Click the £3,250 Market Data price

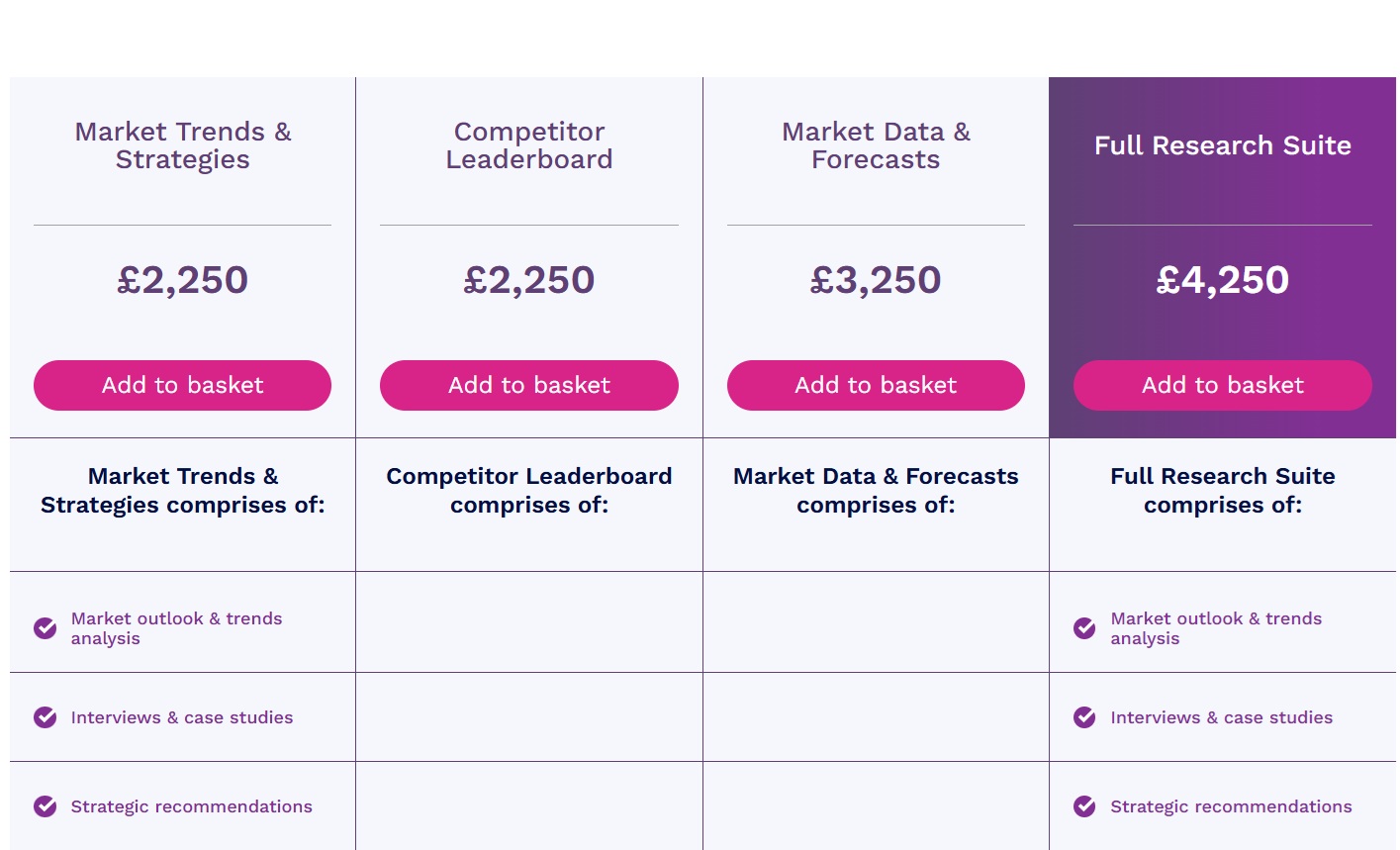pyautogui.click(x=876, y=280)
